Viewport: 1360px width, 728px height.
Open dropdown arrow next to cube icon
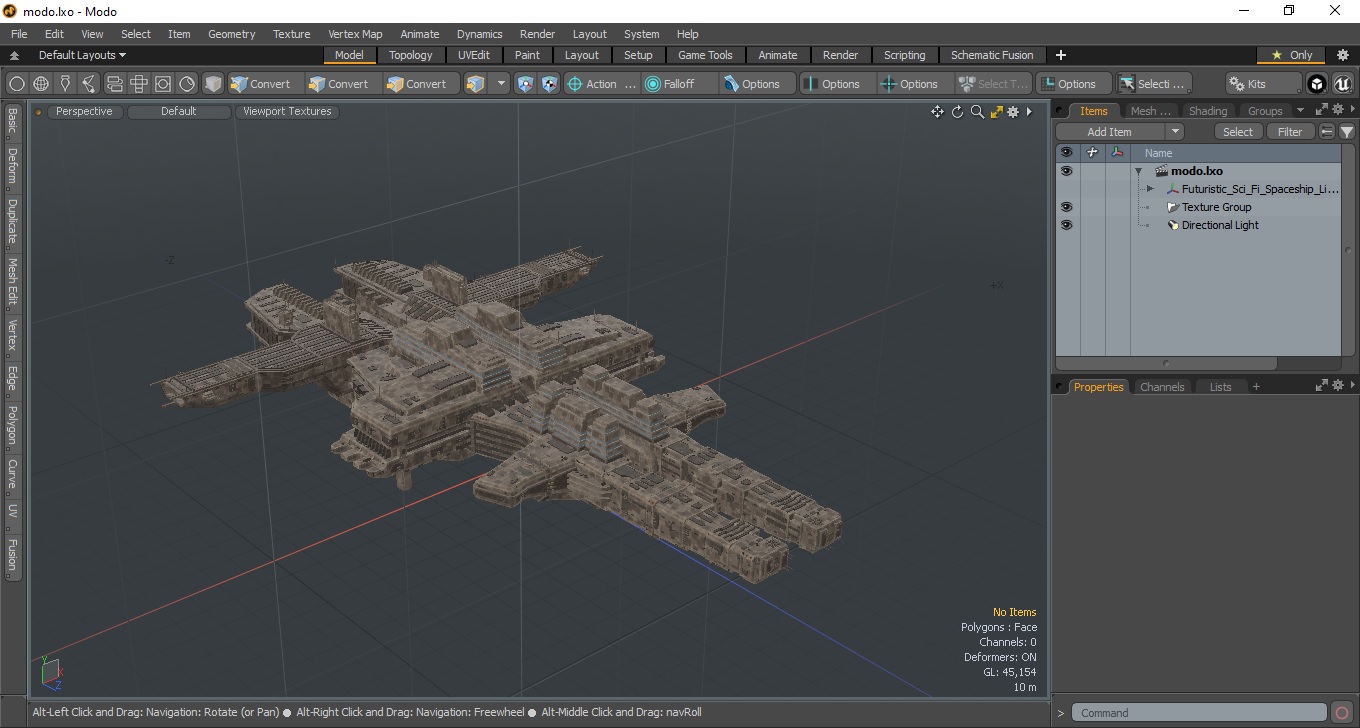502,84
